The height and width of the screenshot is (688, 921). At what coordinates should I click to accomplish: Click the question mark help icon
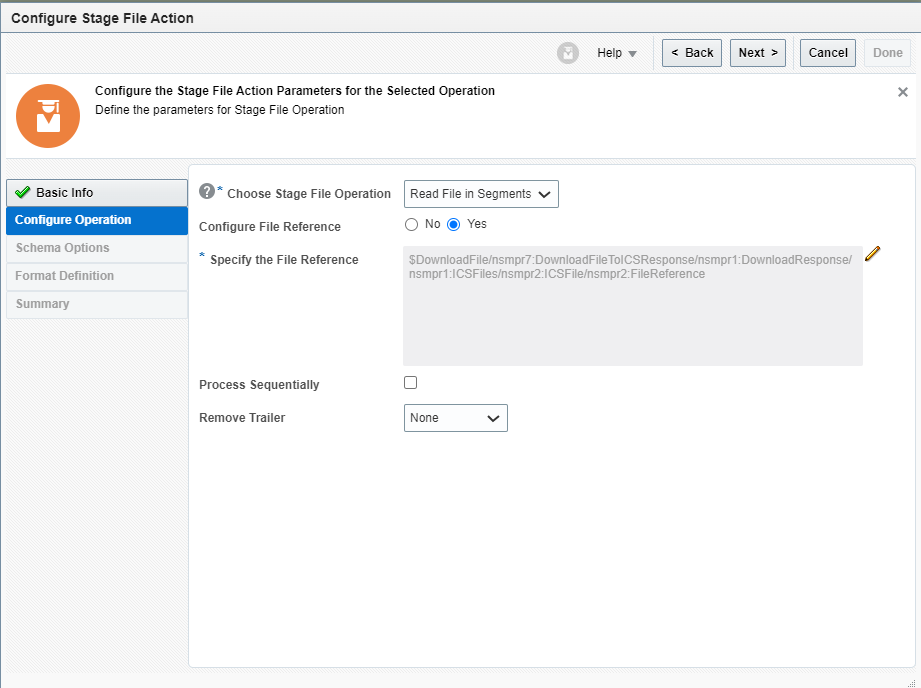point(207,191)
